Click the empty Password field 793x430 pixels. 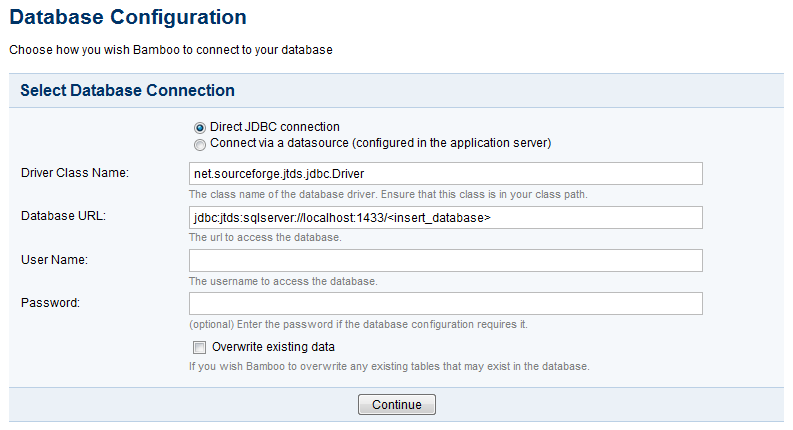446,304
